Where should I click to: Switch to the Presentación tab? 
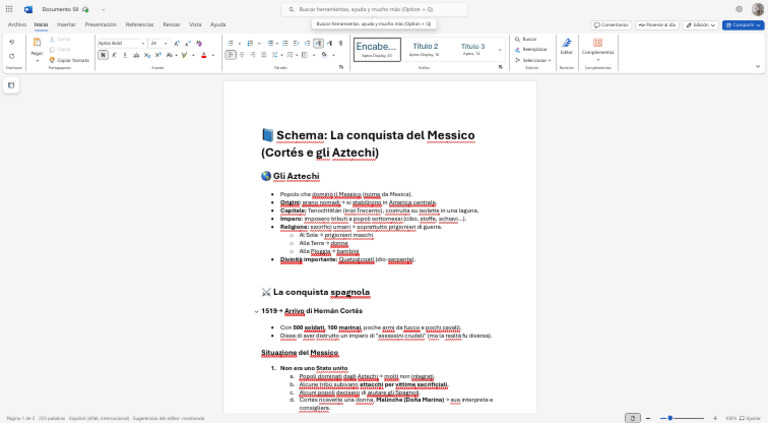[100, 24]
